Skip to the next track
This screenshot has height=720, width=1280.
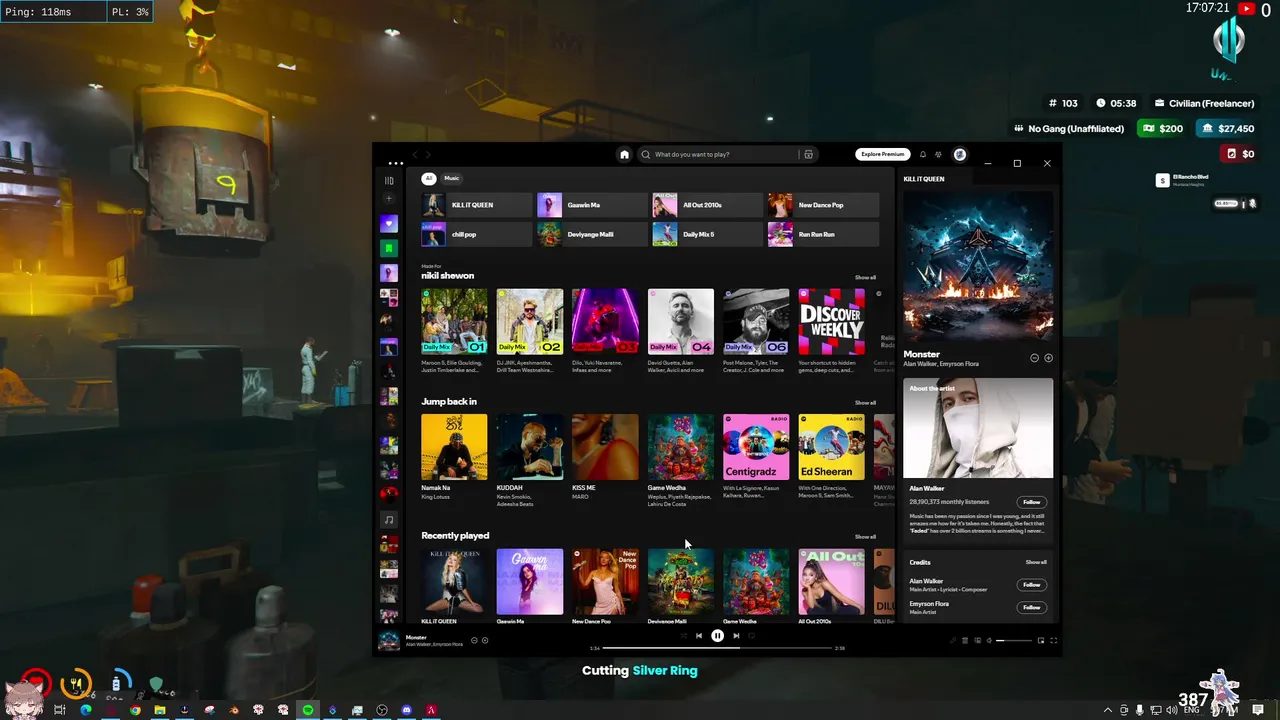736,635
